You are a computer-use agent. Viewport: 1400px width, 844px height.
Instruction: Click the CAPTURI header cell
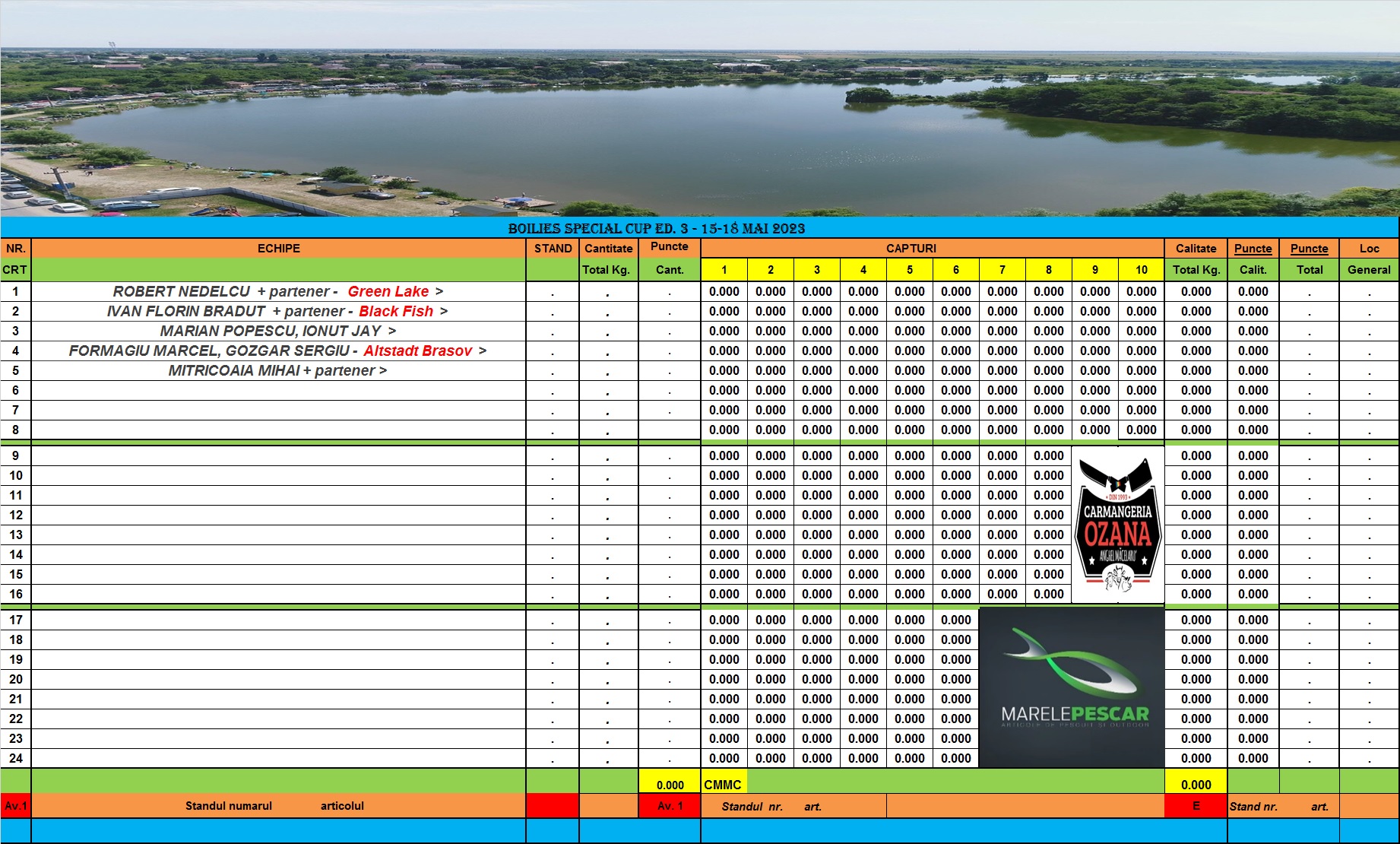pos(933,249)
